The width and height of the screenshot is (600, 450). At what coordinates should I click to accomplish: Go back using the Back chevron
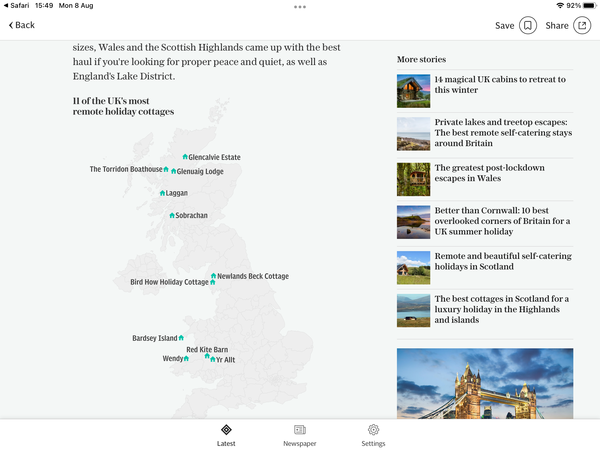pyautogui.click(x=21, y=25)
